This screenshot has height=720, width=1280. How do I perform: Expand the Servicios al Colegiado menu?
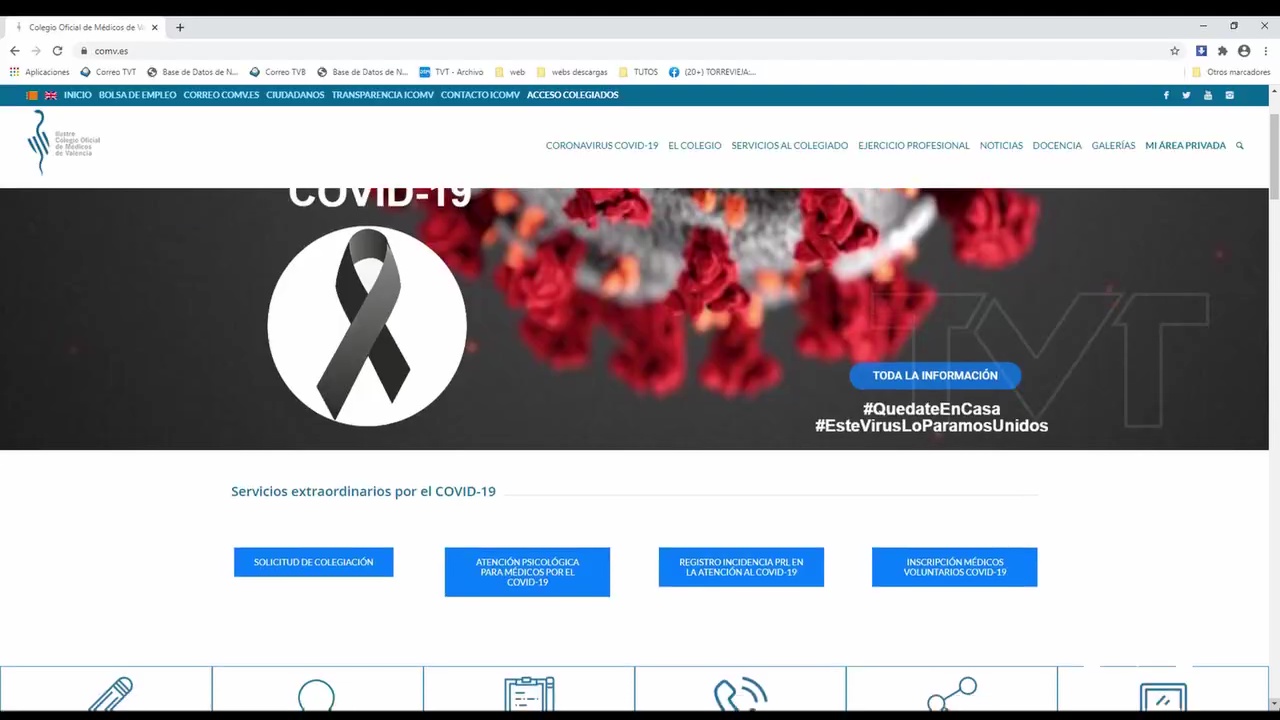(x=789, y=146)
